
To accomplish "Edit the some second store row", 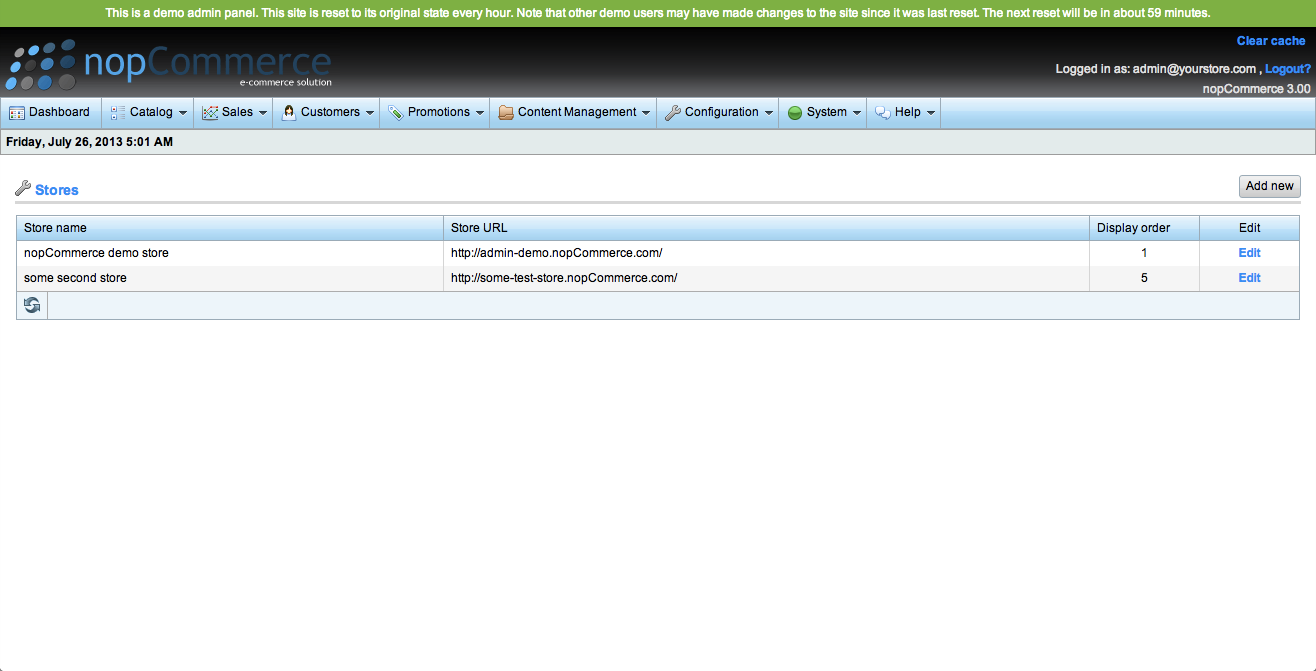I will point(1249,278).
